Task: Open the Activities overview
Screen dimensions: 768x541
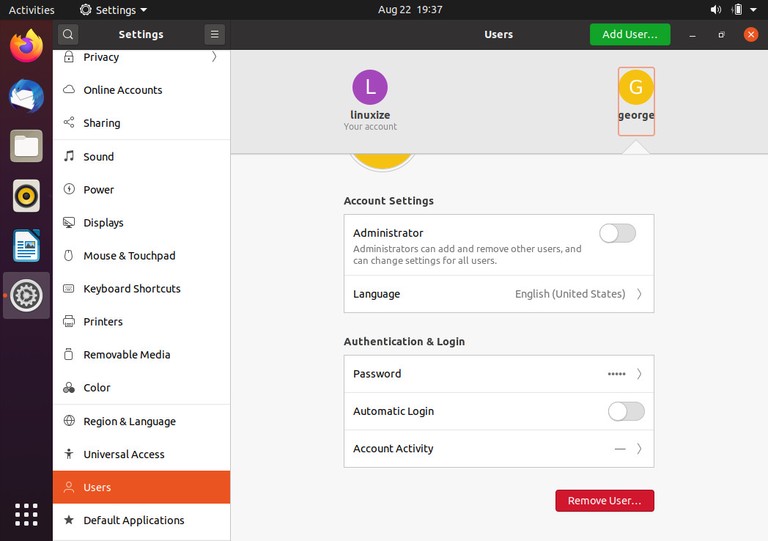Action: tap(32, 10)
